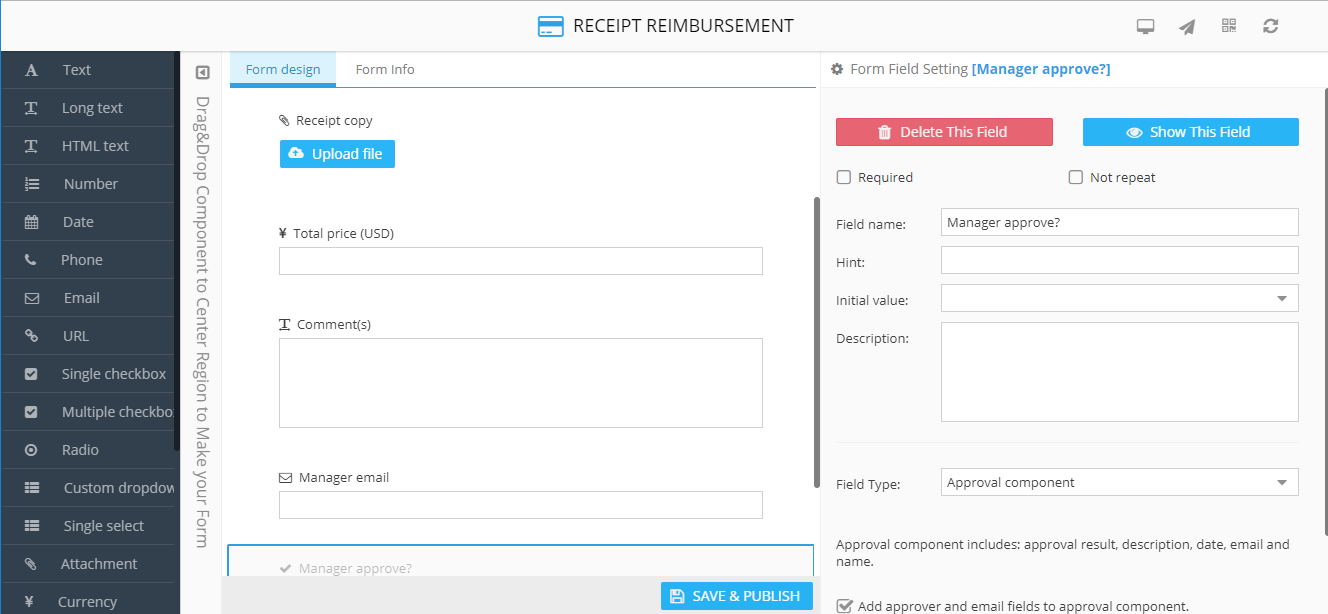Open the QR code icon
The height and width of the screenshot is (614, 1328).
(x=1229, y=26)
